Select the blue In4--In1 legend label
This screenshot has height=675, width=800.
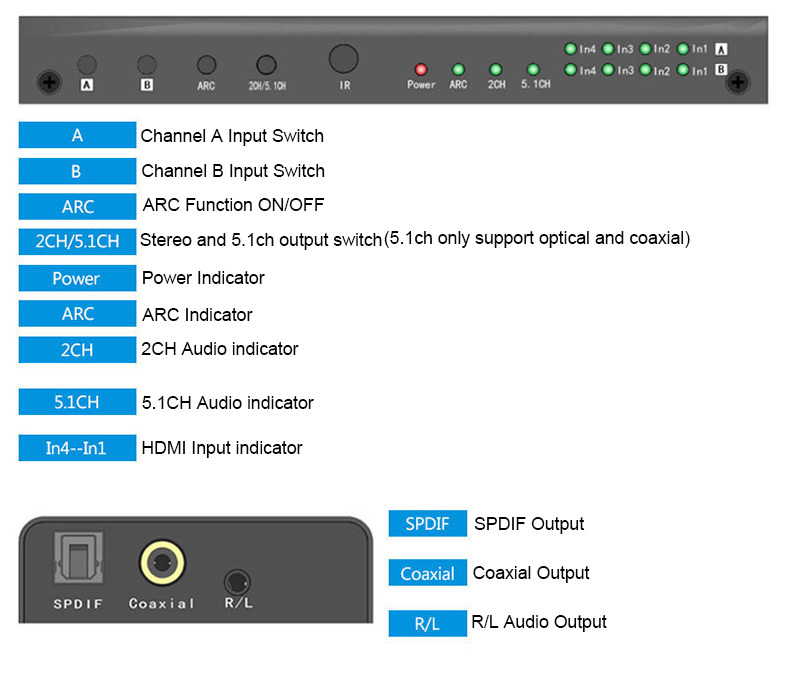77,448
